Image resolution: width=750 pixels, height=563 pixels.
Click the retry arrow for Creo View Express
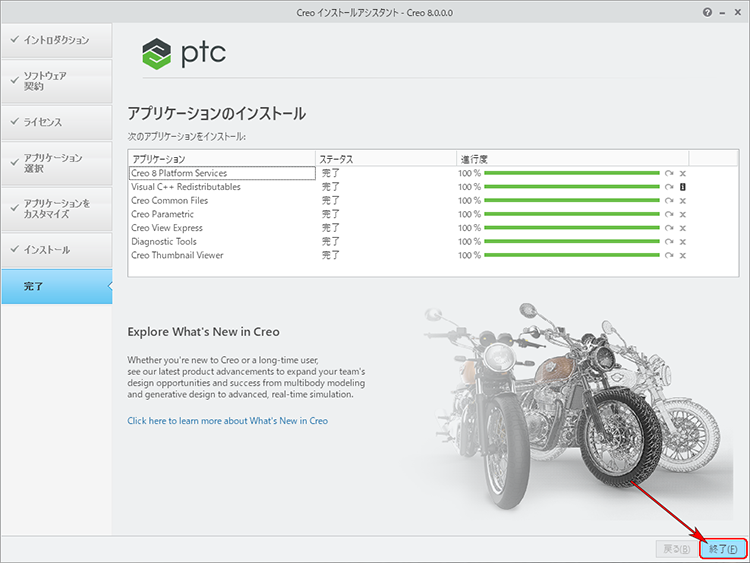click(x=669, y=228)
